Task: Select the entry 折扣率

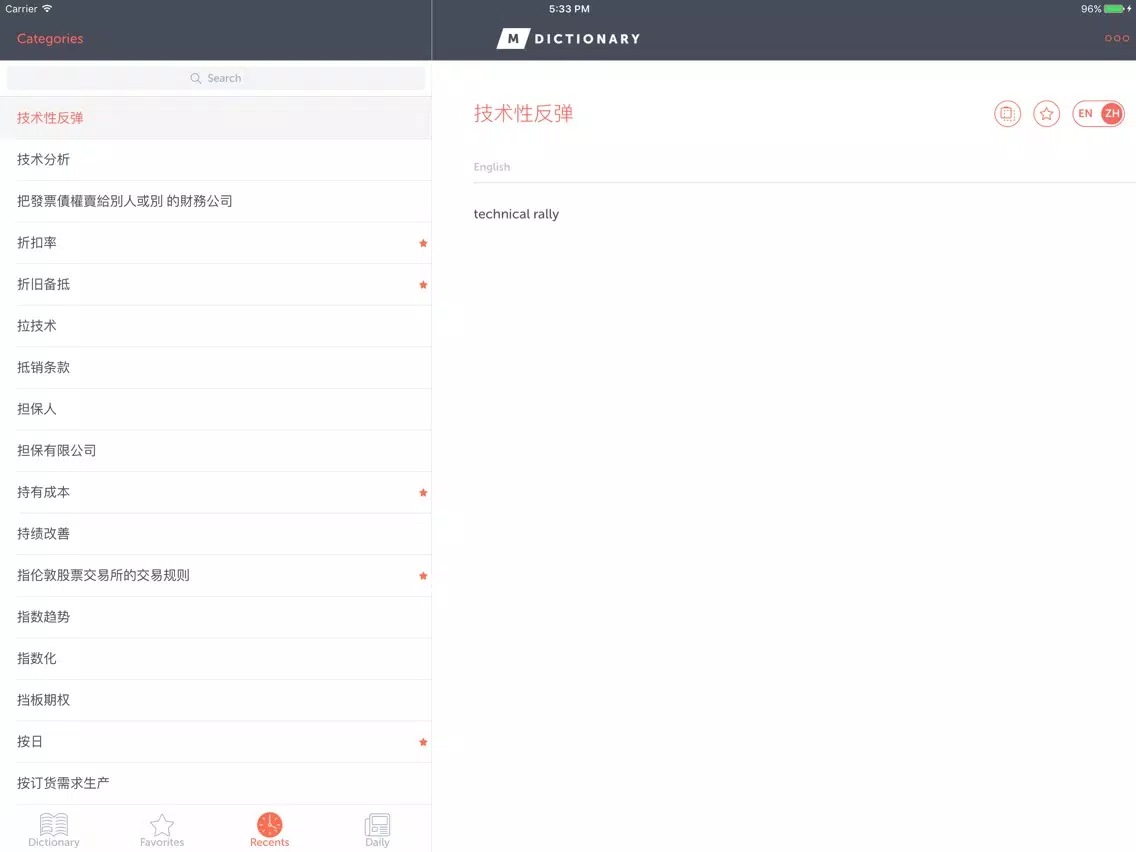Action: click(x=216, y=243)
